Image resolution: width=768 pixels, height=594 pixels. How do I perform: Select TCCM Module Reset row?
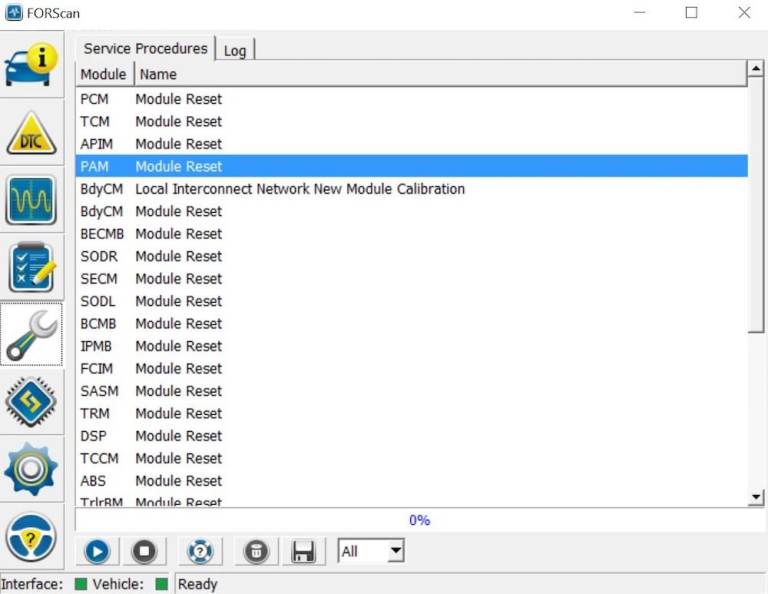pyautogui.click(x=411, y=458)
